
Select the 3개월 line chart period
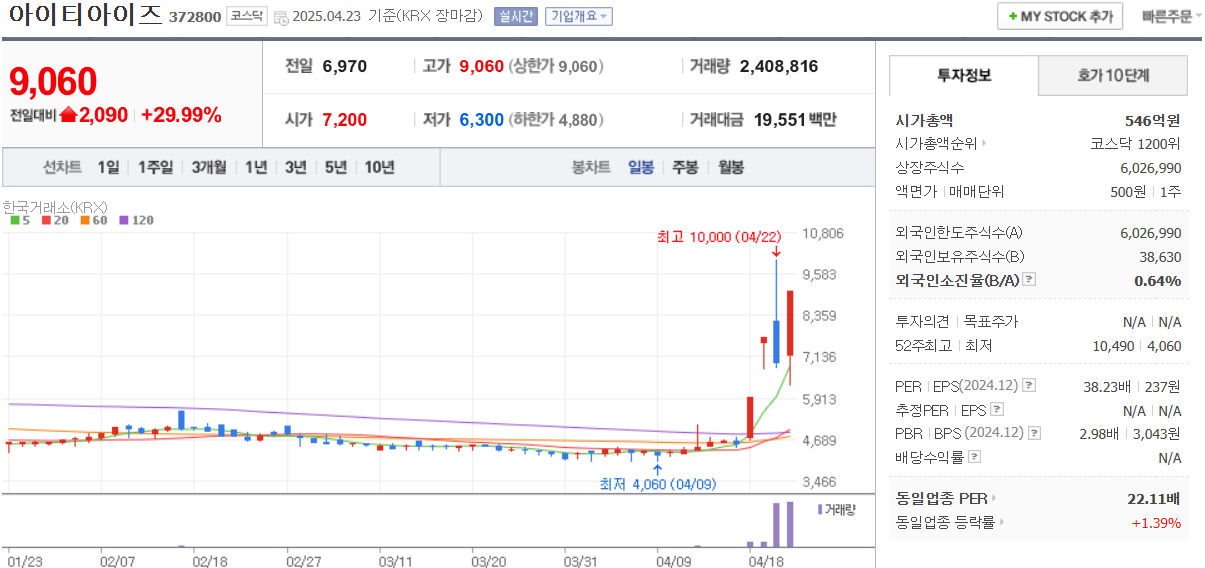(x=209, y=167)
